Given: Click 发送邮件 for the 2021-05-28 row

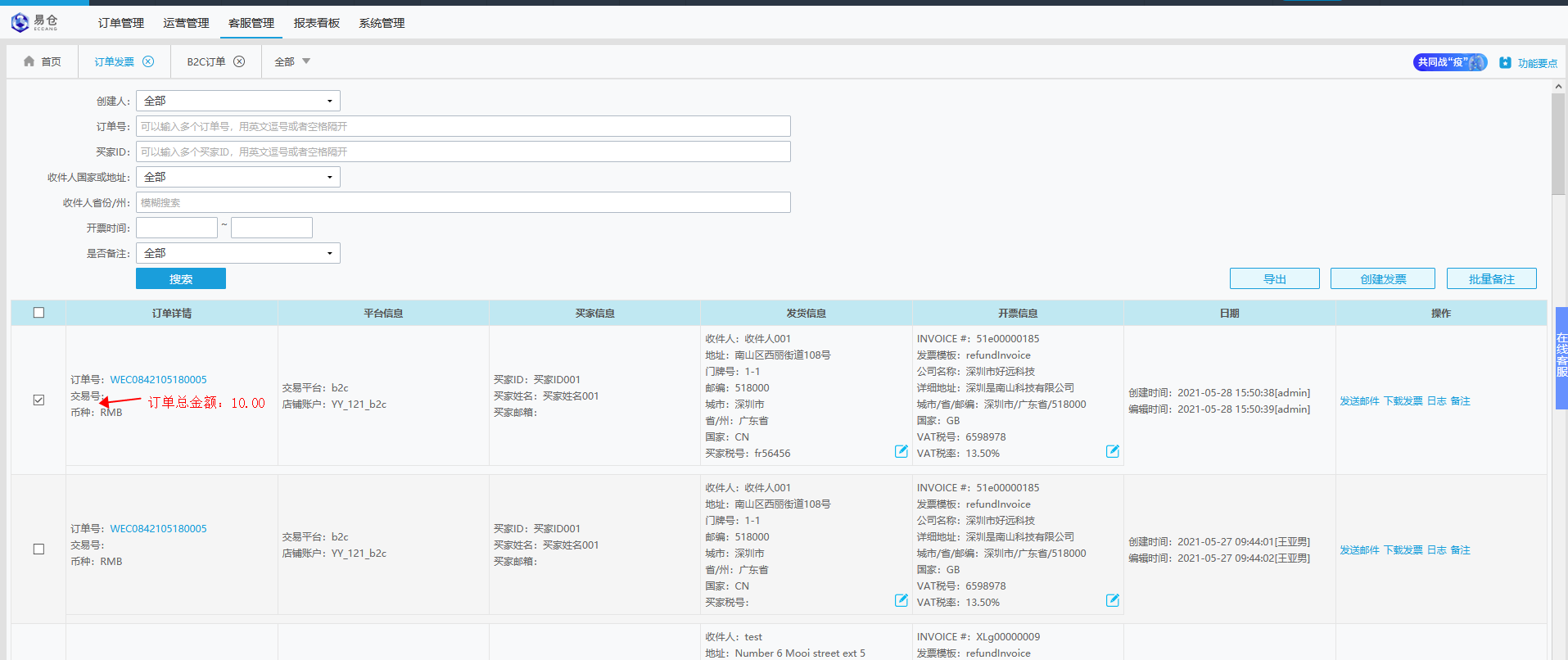Looking at the screenshot, I should point(1359,401).
